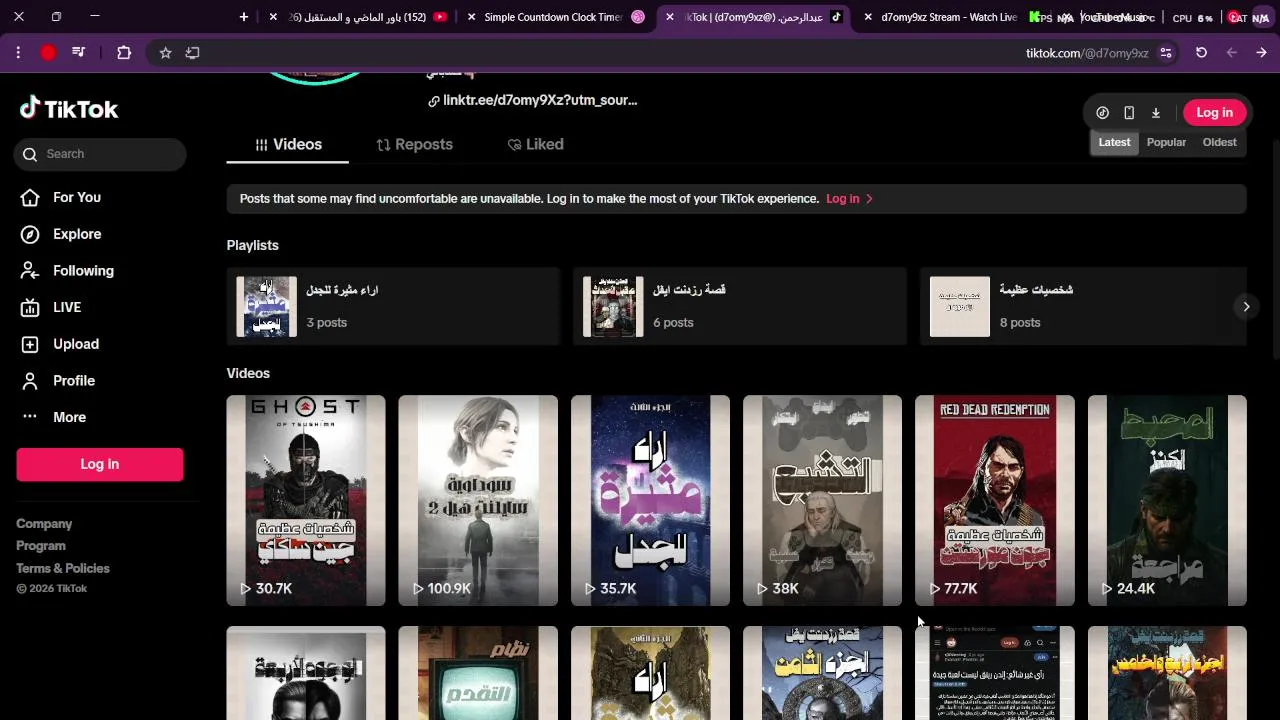Click the © 2026 TikTok footer text
1280x720 pixels.
[52, 589]
